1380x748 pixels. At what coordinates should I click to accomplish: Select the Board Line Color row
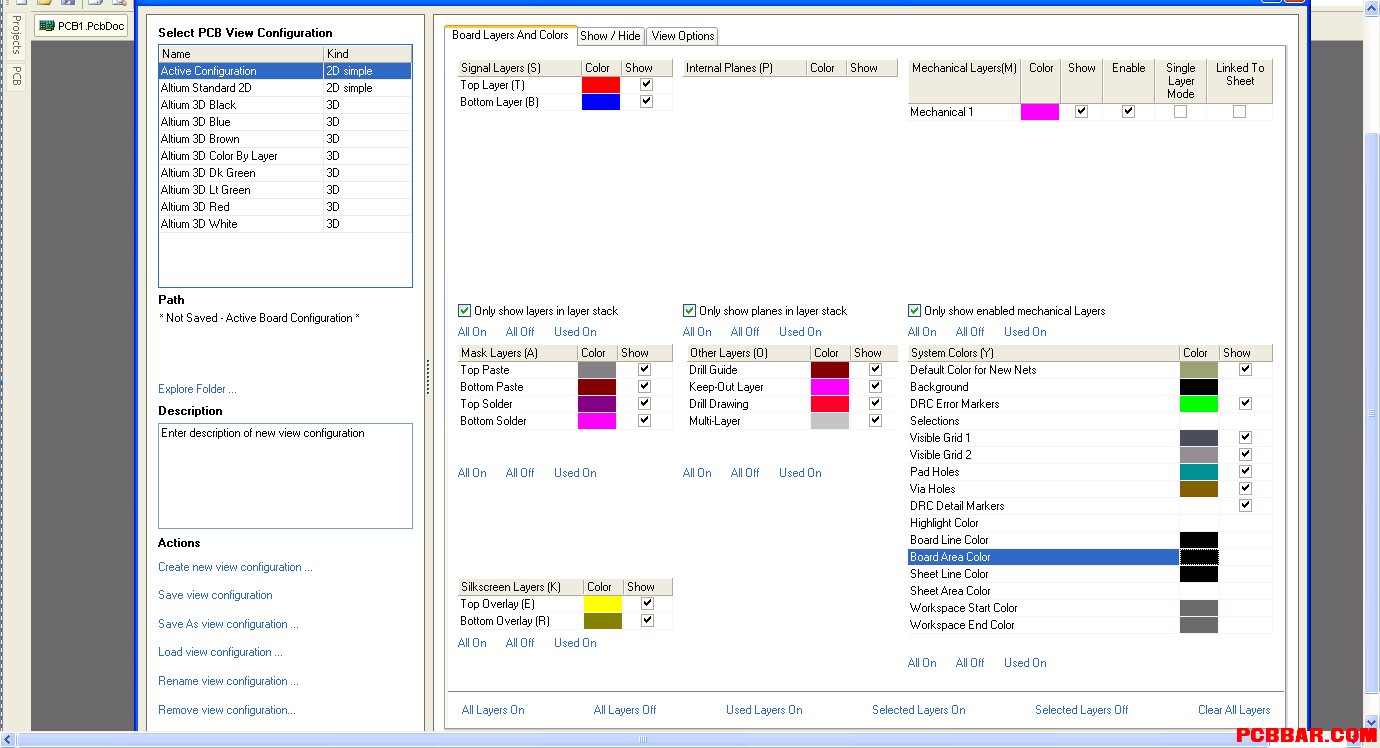(1090, 540)
